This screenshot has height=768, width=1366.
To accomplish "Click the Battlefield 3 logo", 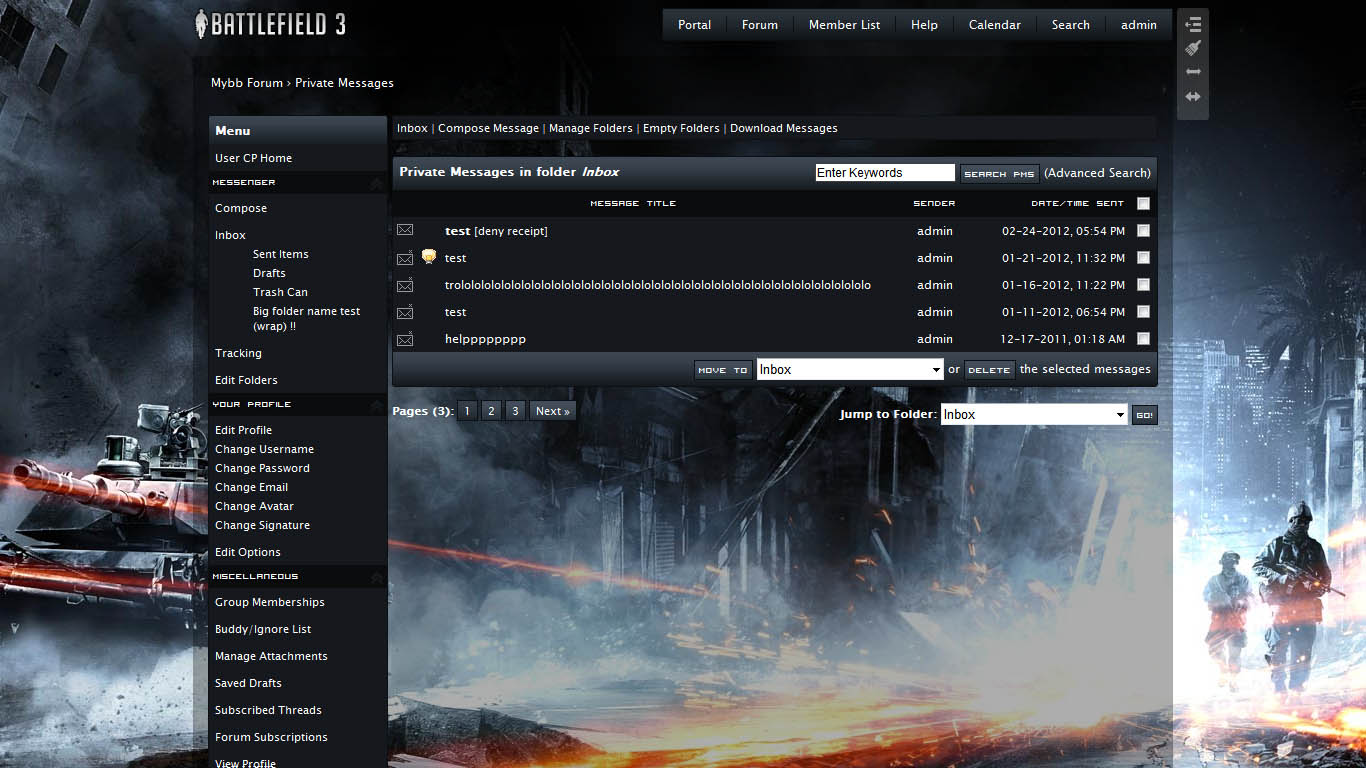I will pyautogui.click(x=270, y=24).
